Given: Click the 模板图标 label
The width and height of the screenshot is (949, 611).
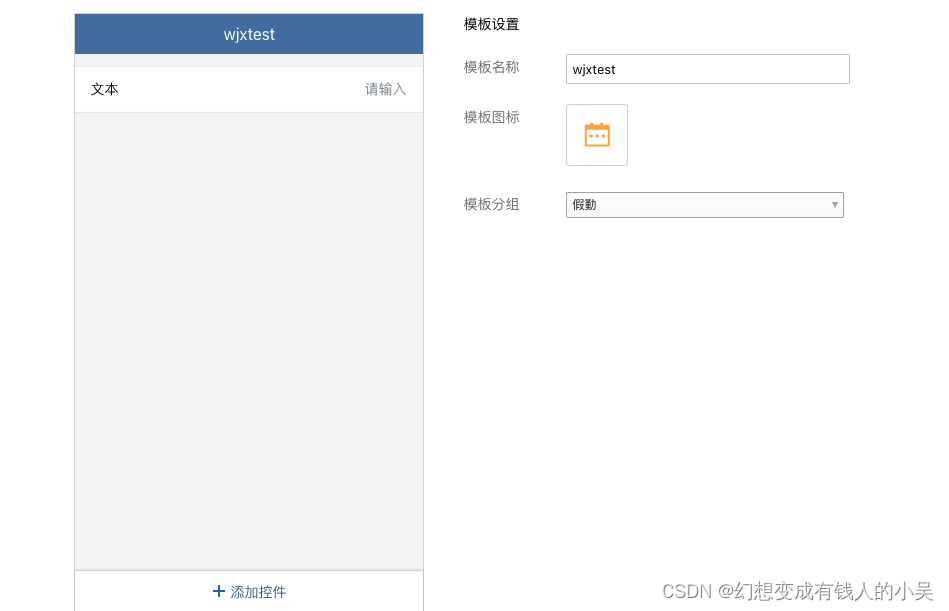Looking at the screenshot, I should pos(491,117).
